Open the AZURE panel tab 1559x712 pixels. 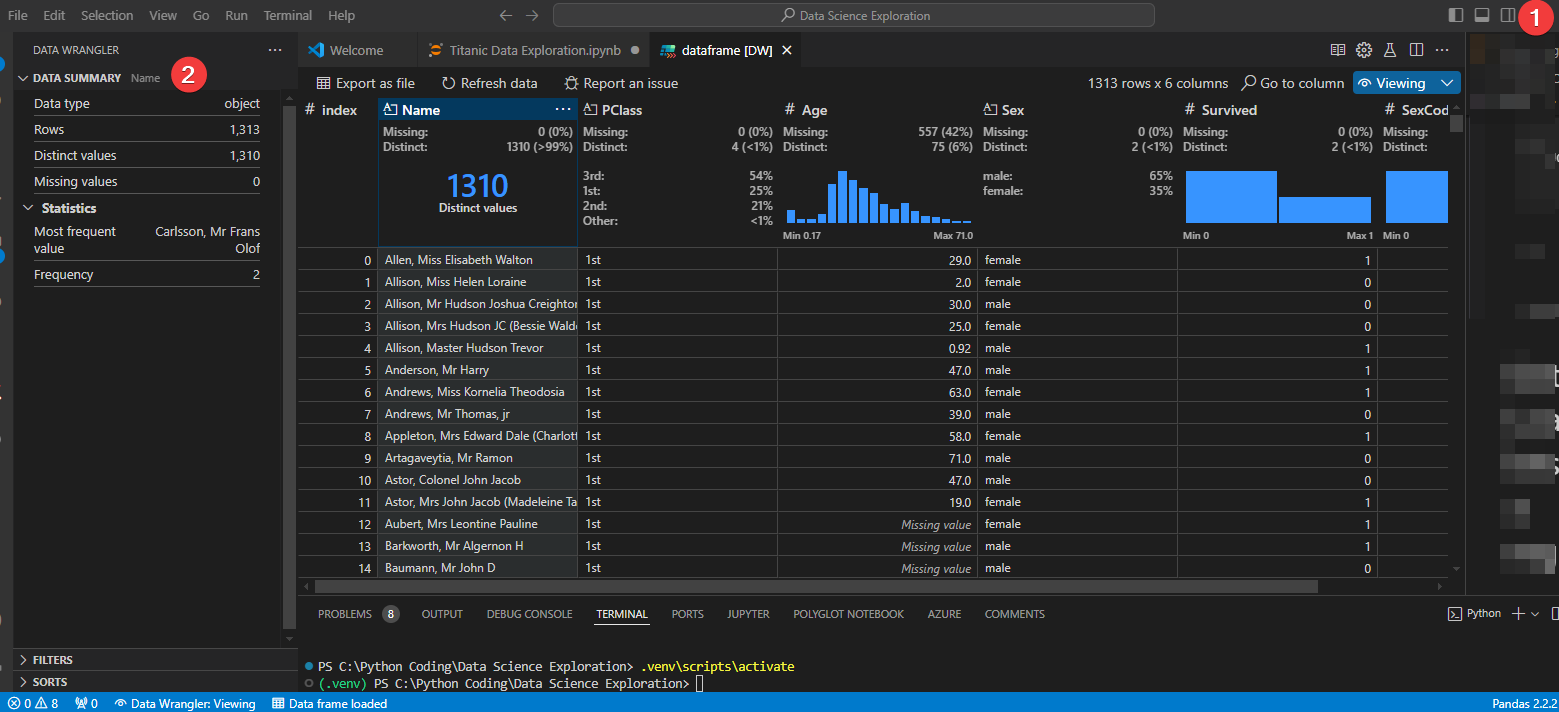tap(944, 614)
